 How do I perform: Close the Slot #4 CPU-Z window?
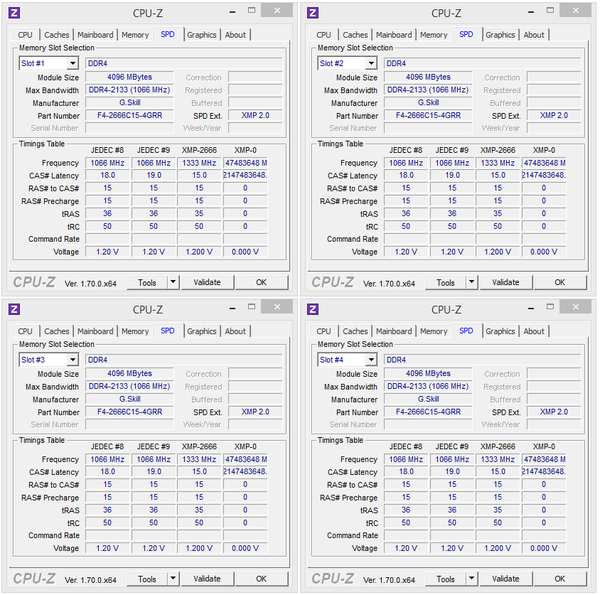point(576,307)
